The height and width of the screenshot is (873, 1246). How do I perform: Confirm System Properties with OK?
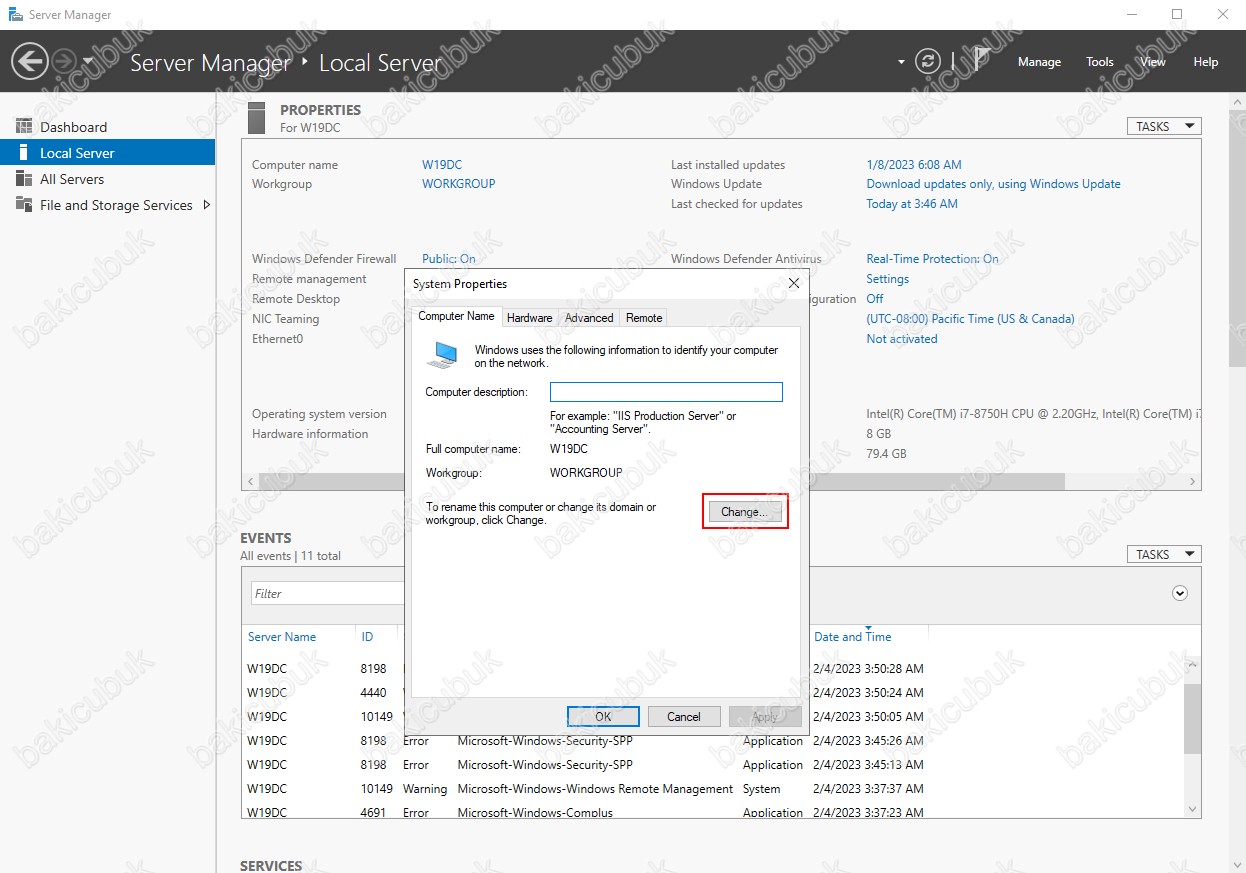[x=603, y=716]
